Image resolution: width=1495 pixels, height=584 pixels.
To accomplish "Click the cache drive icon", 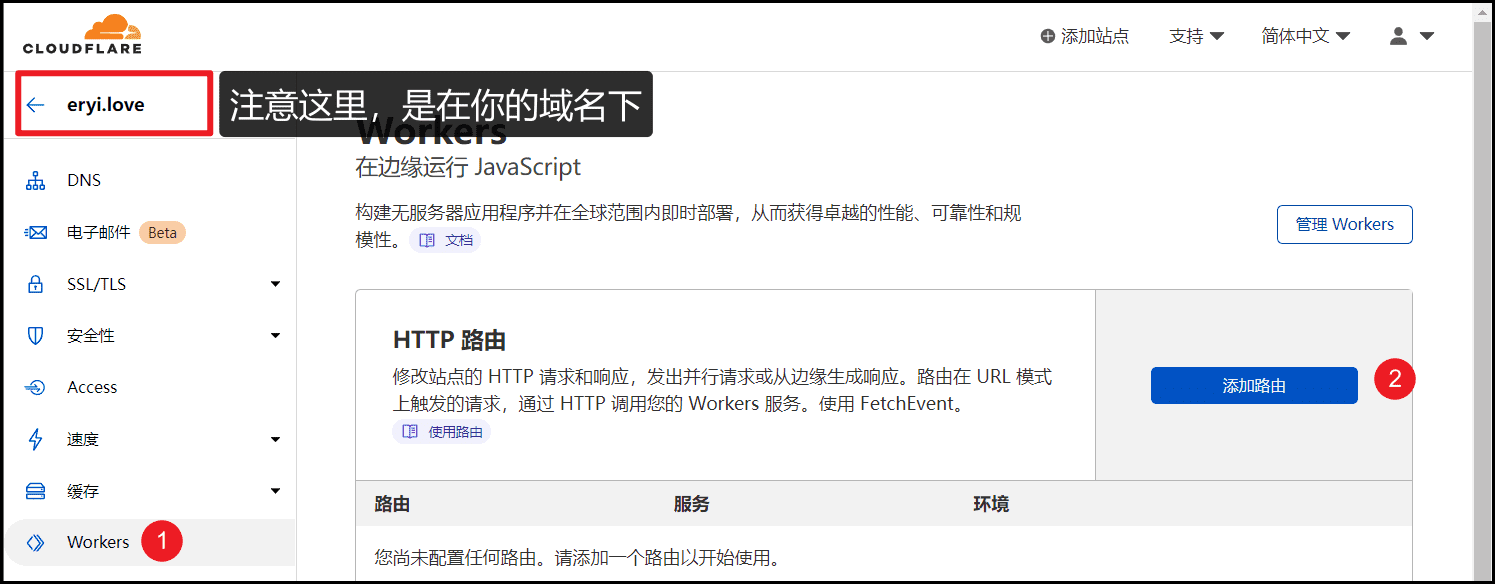I will [36, 491].
